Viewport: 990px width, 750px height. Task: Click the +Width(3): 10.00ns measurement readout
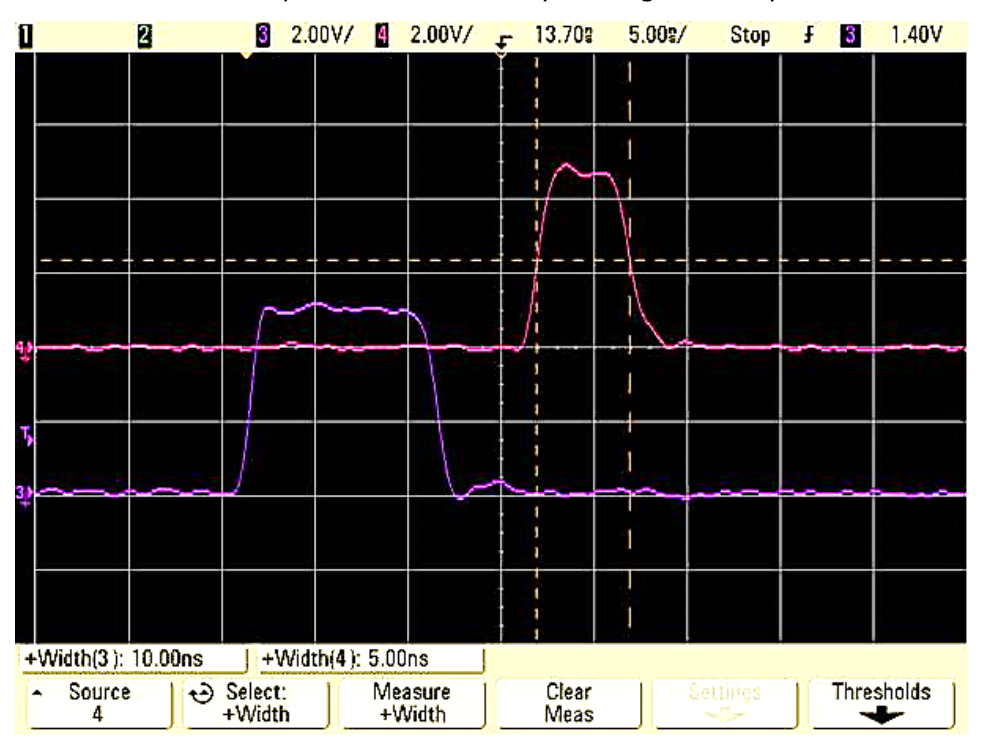tap(133, 658)
